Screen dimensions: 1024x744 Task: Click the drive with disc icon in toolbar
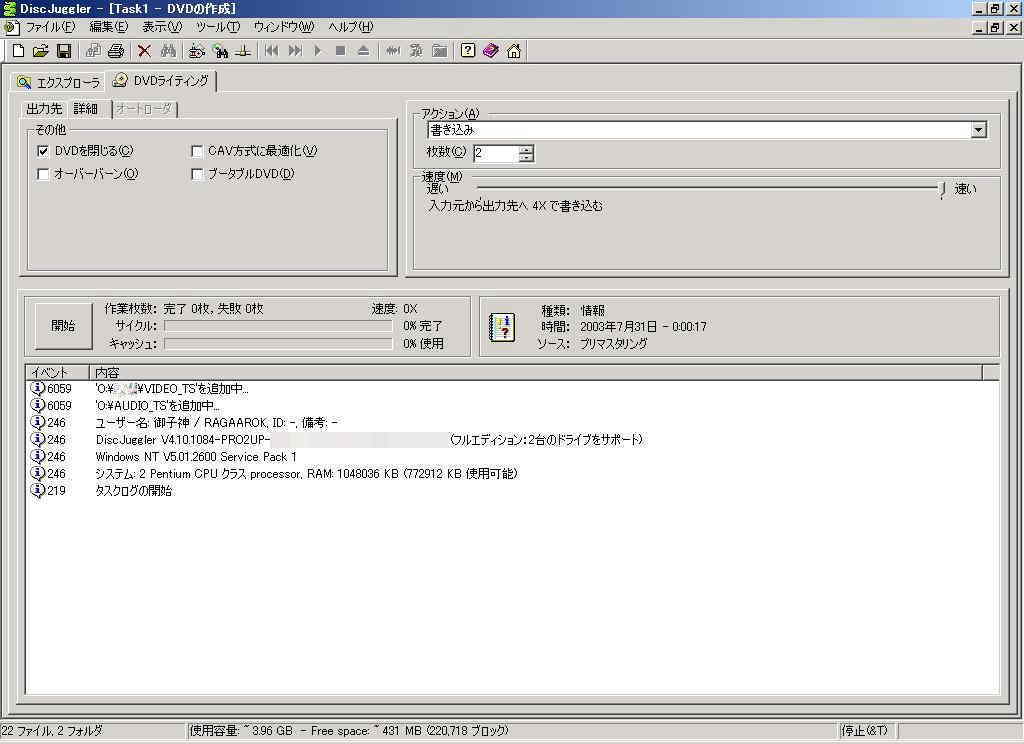pos(196,51)
